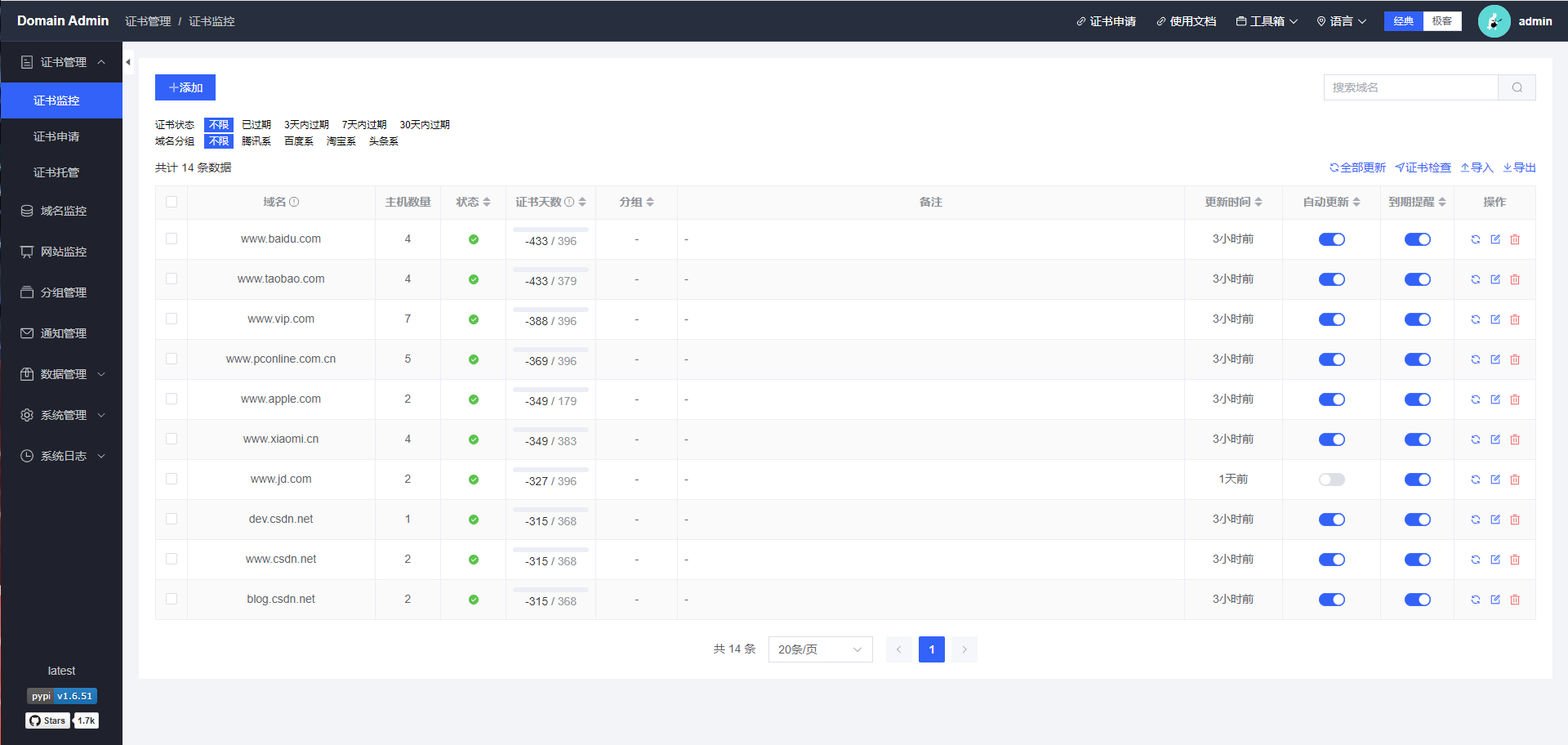1568x745 pixels.
Task: Delete the www.vip.com row
Action: tap(1515, 319)
